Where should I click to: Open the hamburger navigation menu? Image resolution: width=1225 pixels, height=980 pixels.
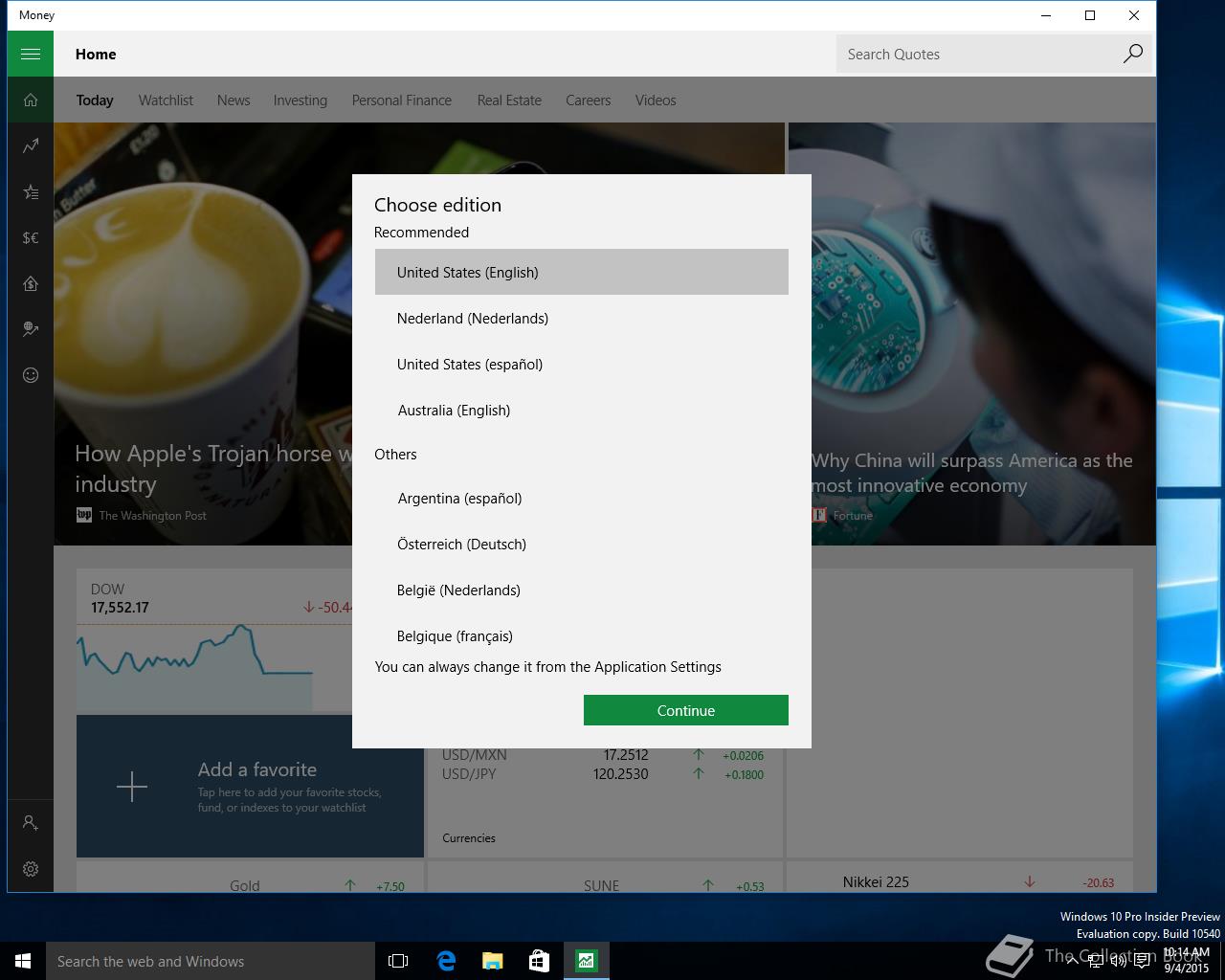tap(31, 54)
